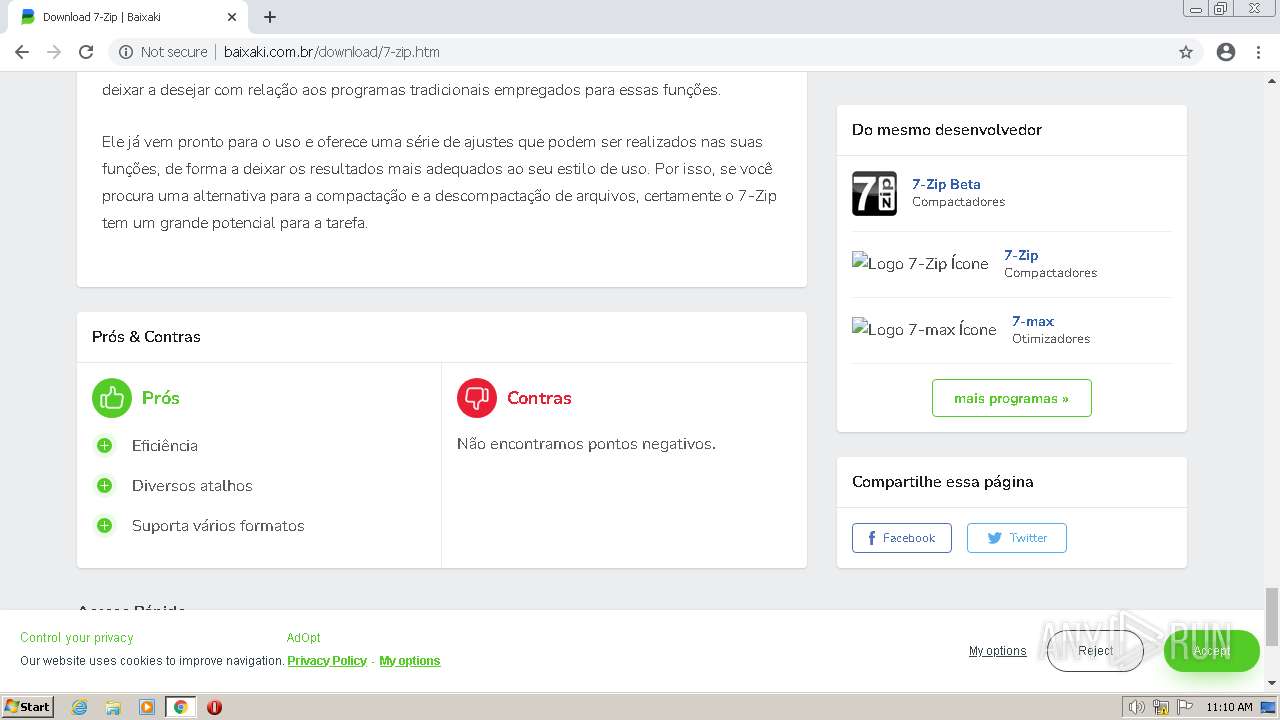The image size is (1280, 720).
Task: Open the green My options link
Action: coord(410,661)
